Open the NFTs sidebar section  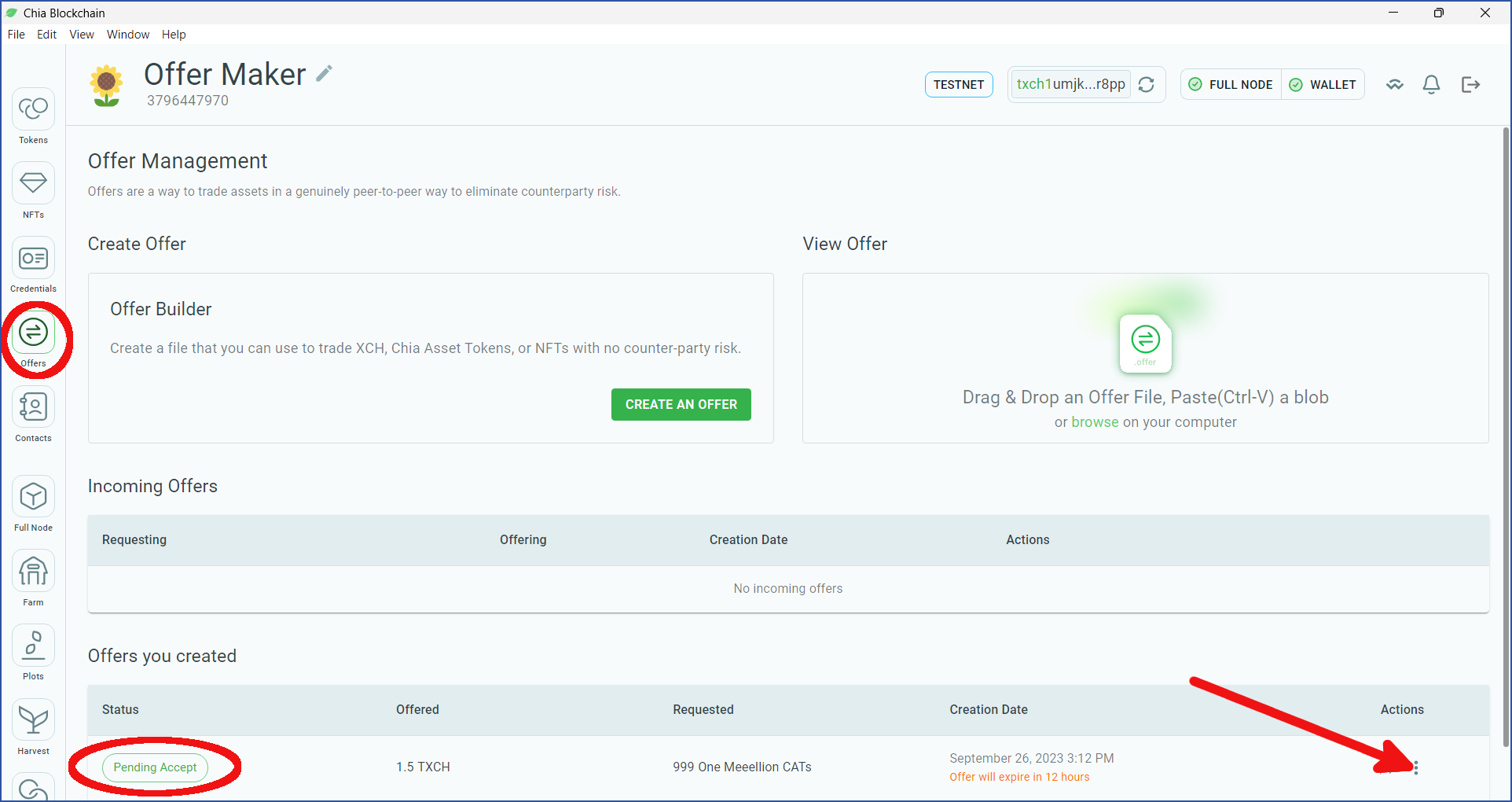pos(33,190)
